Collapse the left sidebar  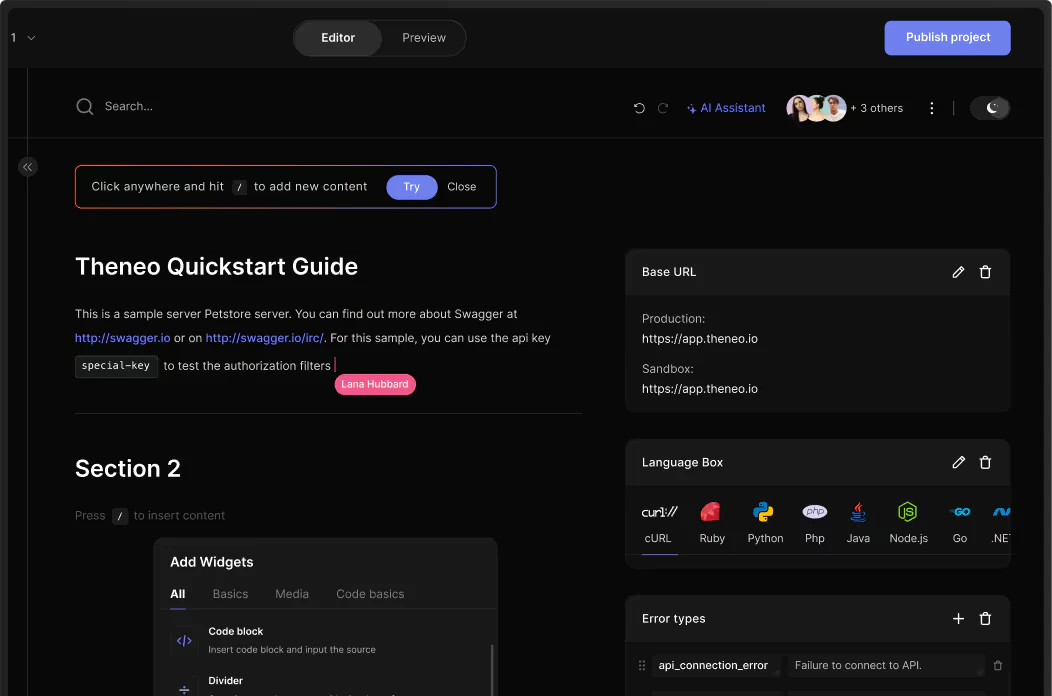[28, 167]
